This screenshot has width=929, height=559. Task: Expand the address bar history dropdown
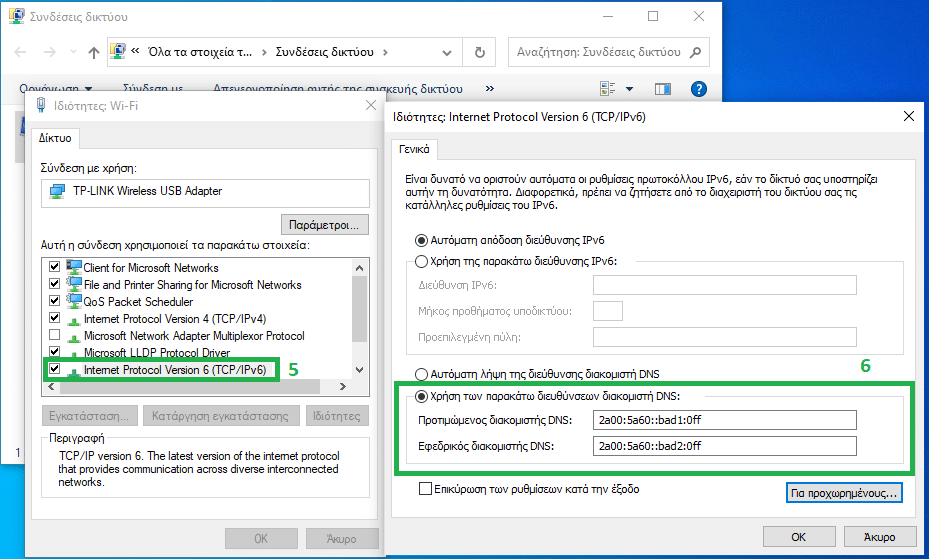pyautogui.click(x=447, y=53)
